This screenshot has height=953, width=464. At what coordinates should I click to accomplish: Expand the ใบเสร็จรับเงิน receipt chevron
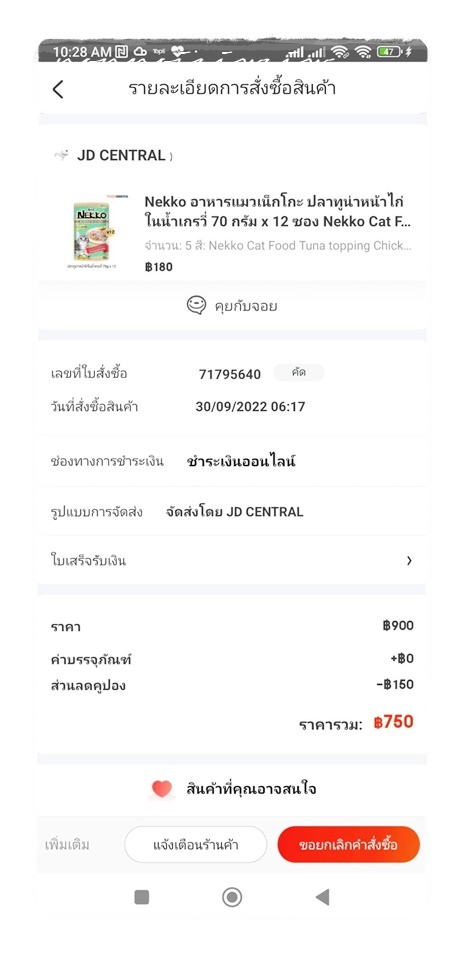pyautogui.click(x=409, y=560)
